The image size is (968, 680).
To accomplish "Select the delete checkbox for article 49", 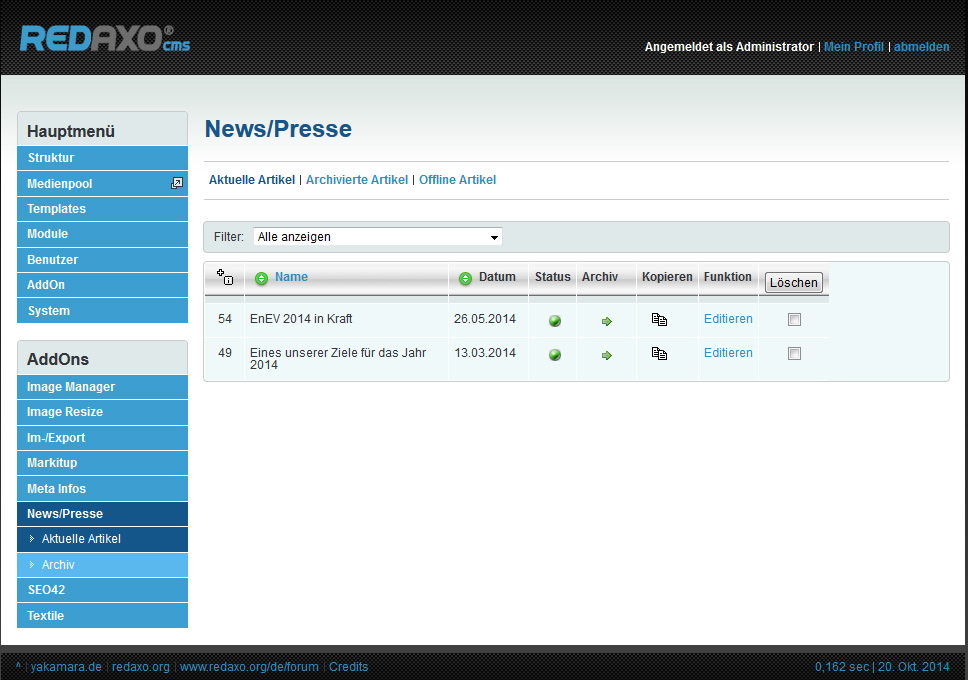I will coord(794,353).
